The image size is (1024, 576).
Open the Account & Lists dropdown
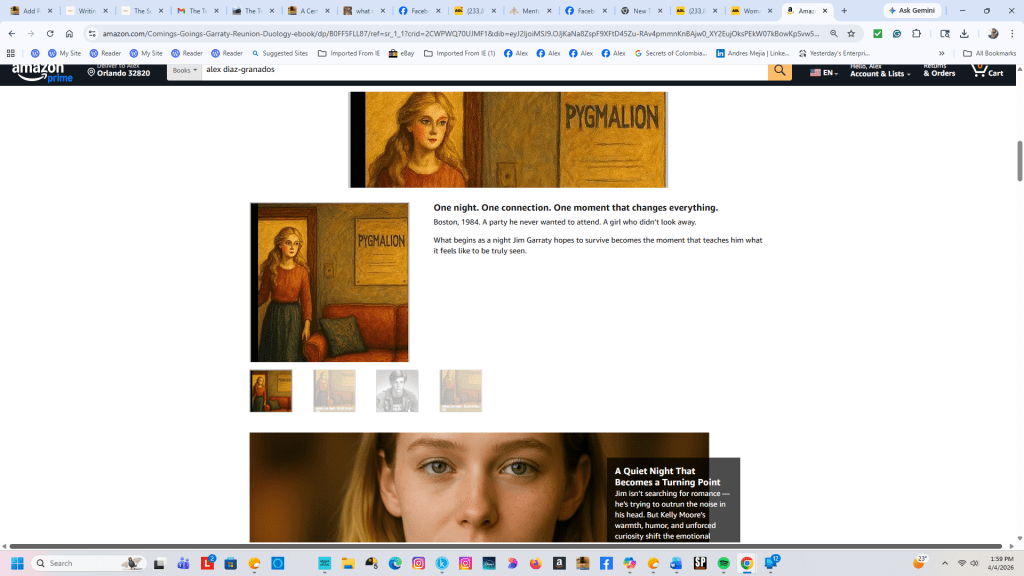click(x=878, y=72)
